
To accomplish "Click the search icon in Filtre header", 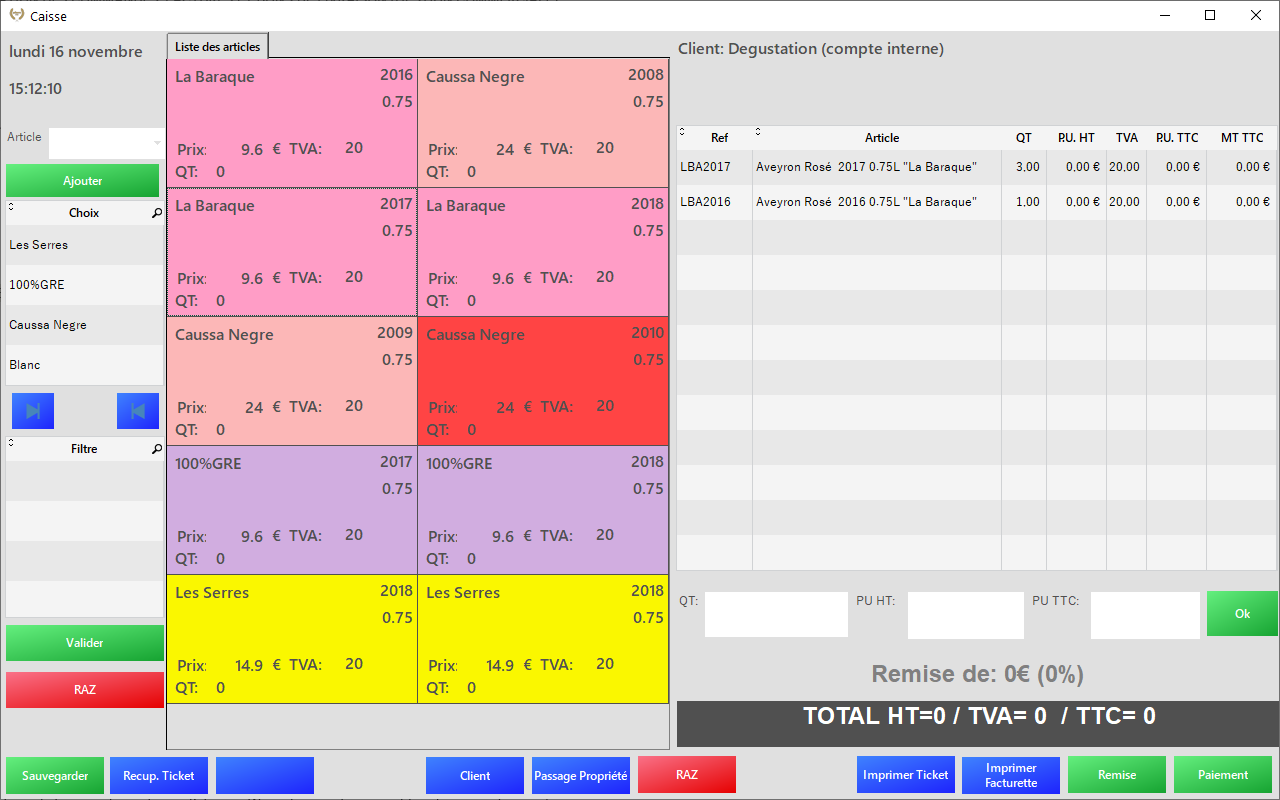I will 157,450.
